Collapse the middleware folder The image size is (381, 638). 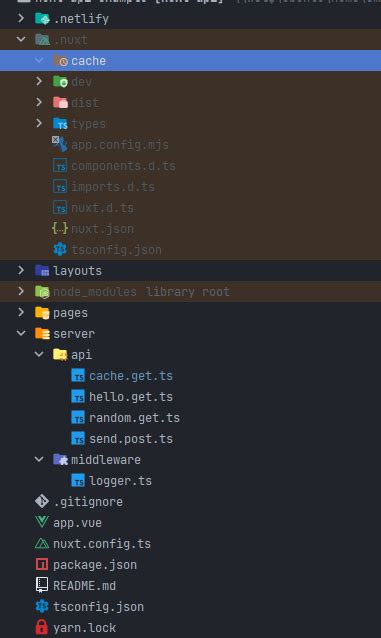coord(39,459)
